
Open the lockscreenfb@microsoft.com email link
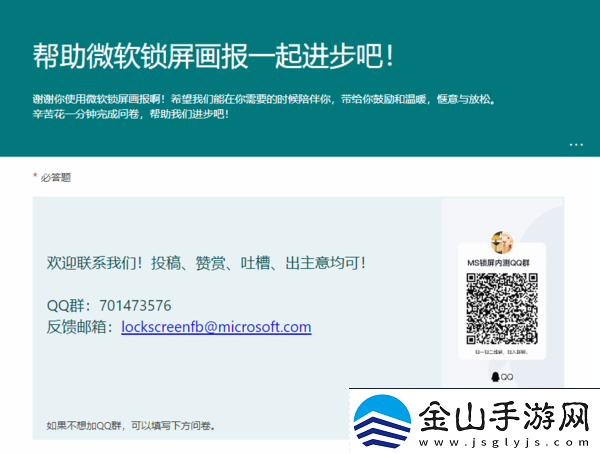[x=216, y=327]
